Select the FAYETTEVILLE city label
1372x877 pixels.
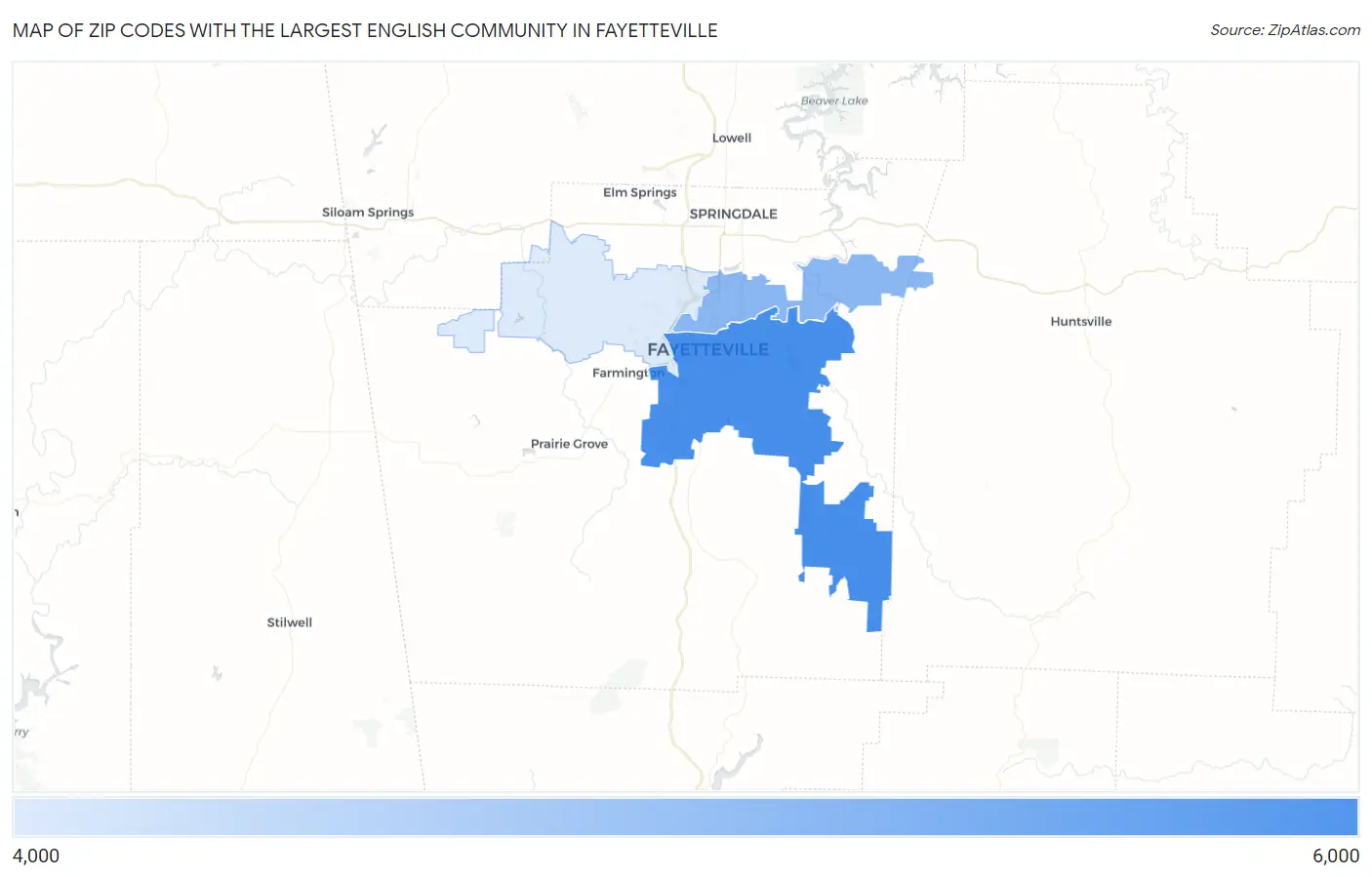pyautogui.click(x=708, y=349)
